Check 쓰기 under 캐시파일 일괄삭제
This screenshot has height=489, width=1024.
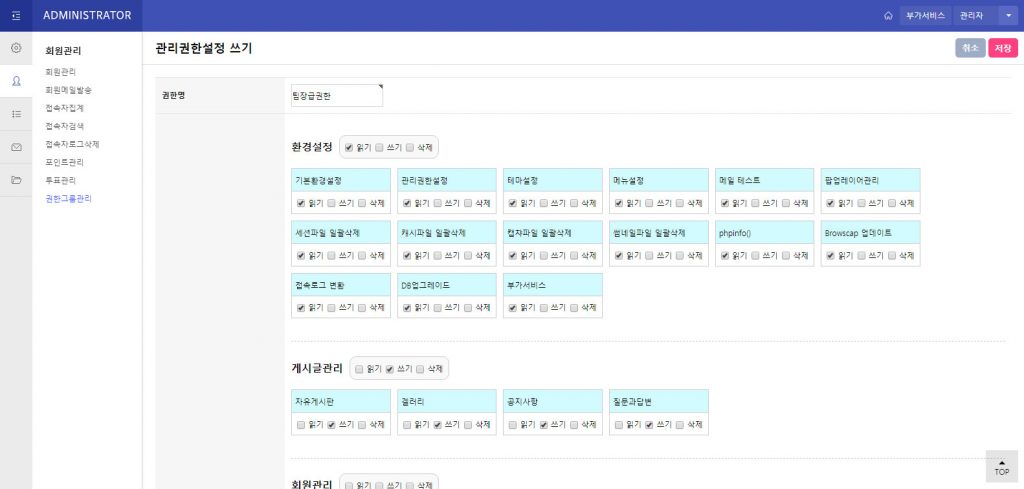(437, 255)
